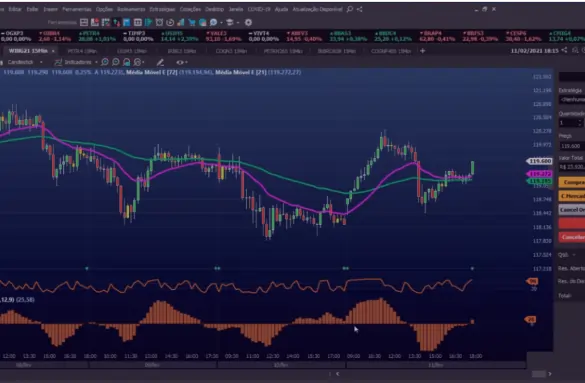Image resolution: width=585 pixels, height=383 pixels.
Task: Click the Quantidade stepper arrows
Action: click(x=580, y=123)
